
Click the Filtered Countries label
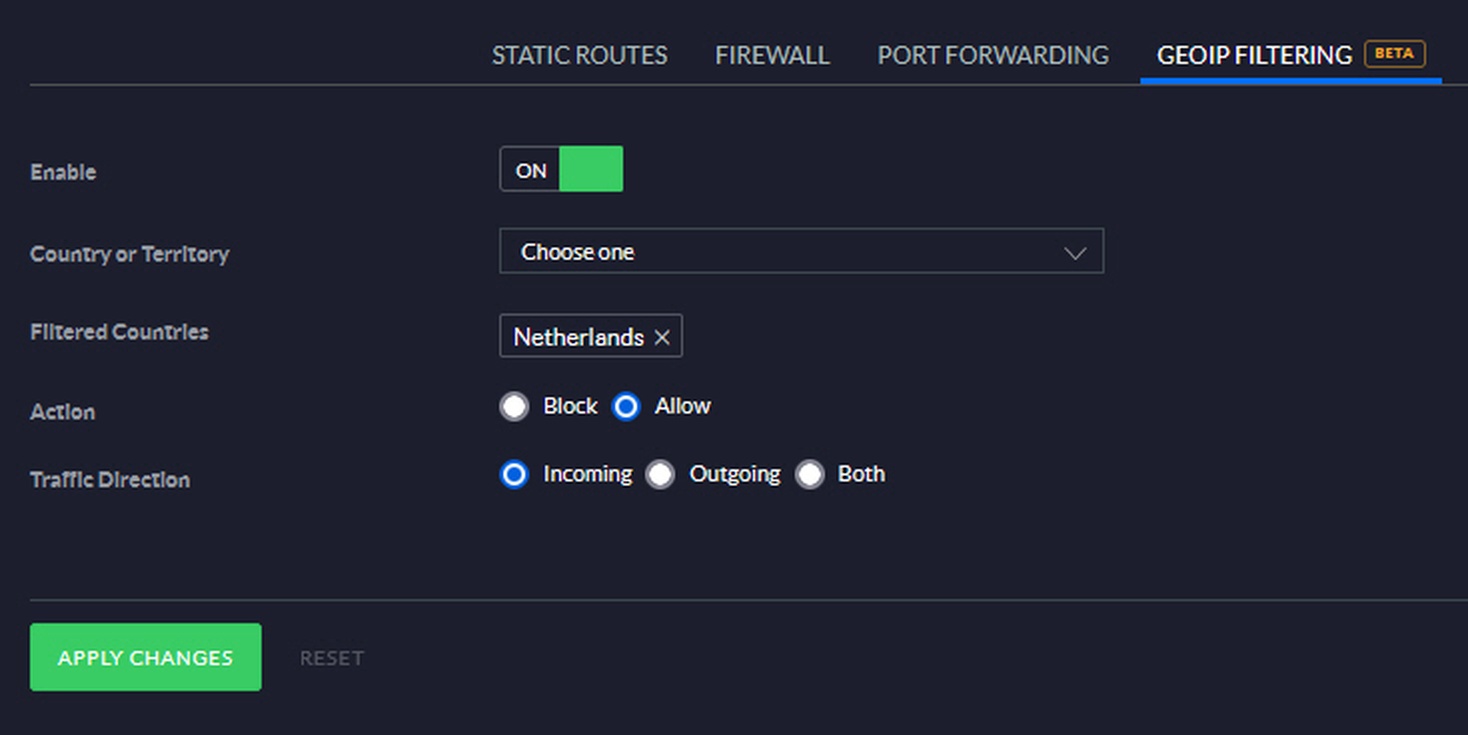point(119,332)
